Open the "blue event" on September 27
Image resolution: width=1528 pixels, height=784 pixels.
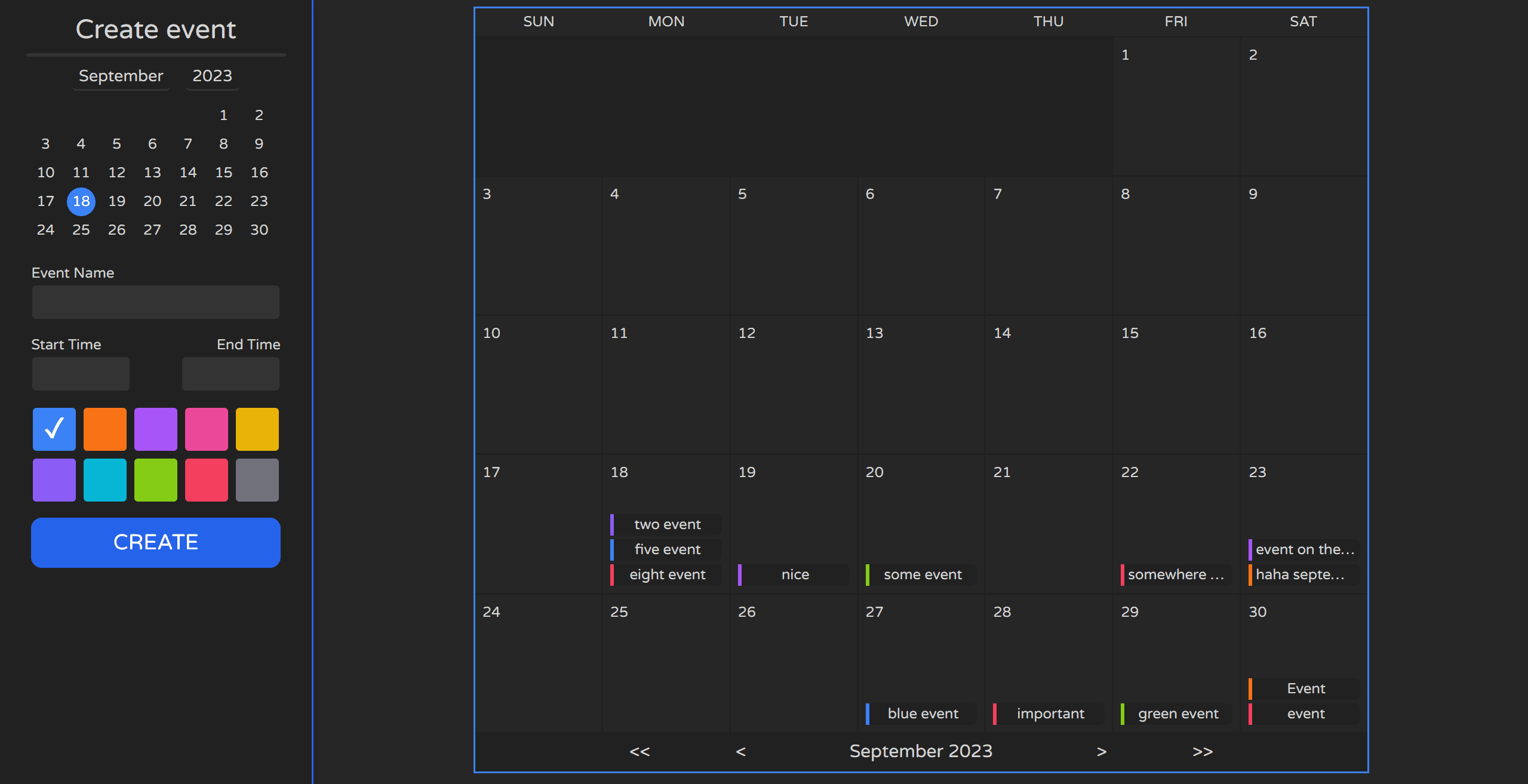tap(921, 713)
